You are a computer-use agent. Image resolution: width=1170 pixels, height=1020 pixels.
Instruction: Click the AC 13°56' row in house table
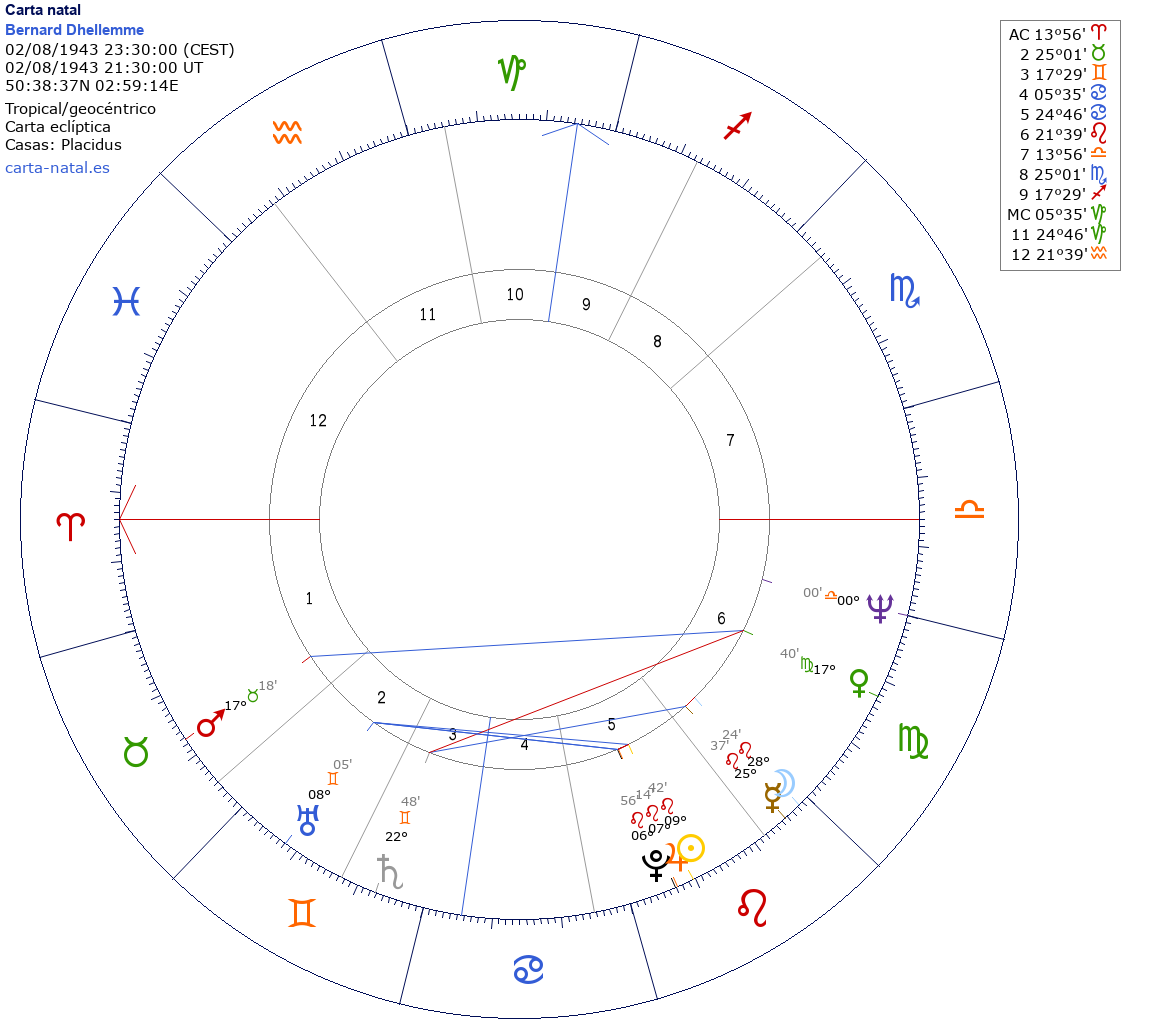tap(1059, 34)
